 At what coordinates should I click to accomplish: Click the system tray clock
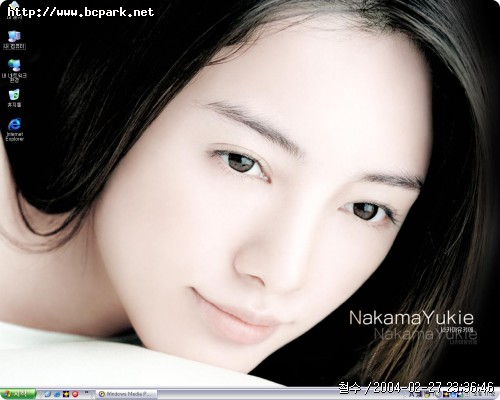[x=484, y=395]
